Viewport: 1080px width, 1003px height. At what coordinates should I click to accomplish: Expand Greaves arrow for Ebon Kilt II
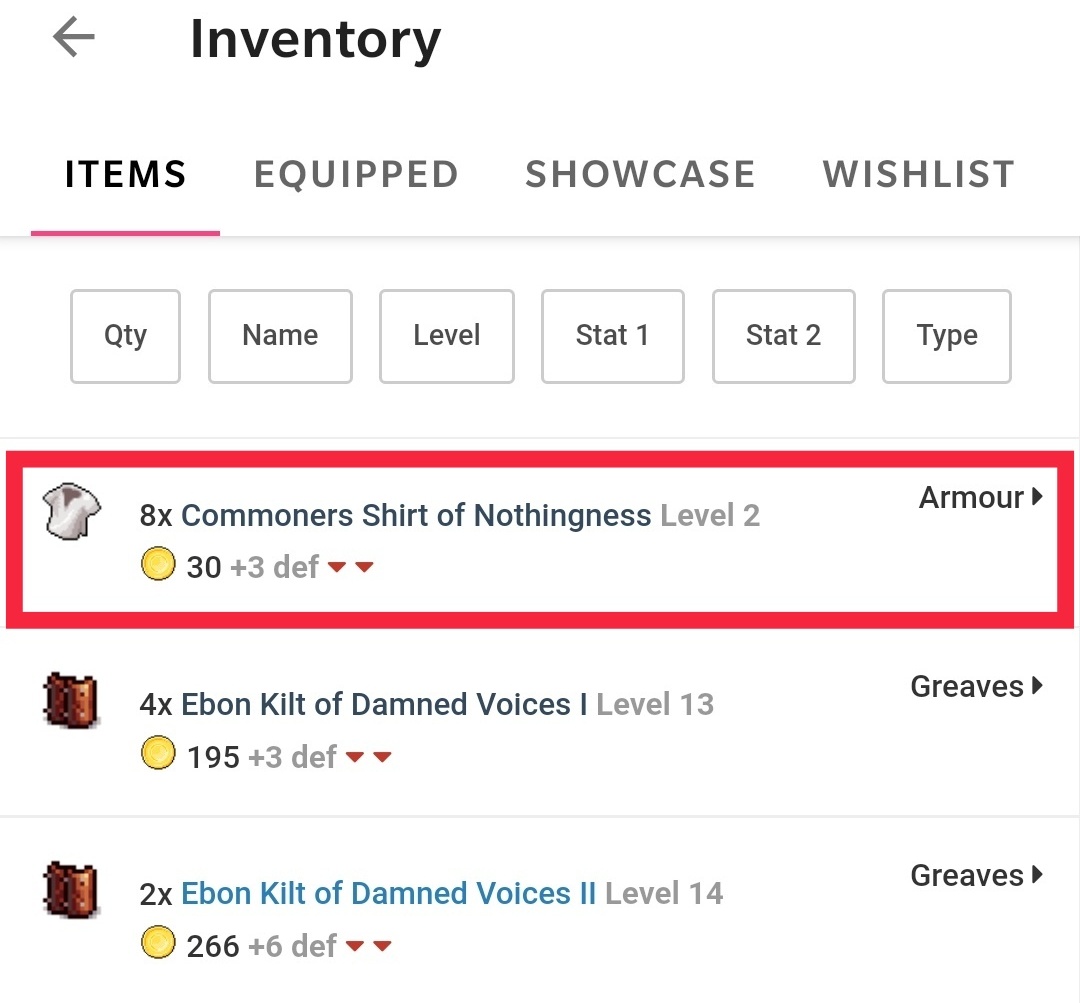pos(1037,875)
